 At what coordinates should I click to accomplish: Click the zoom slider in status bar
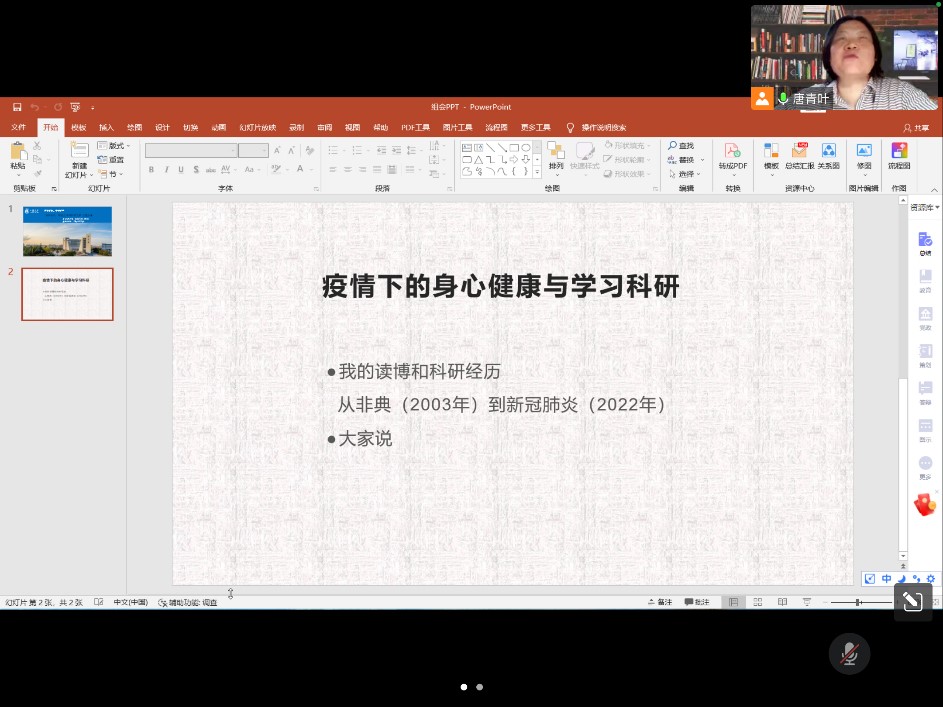point(859,602)
